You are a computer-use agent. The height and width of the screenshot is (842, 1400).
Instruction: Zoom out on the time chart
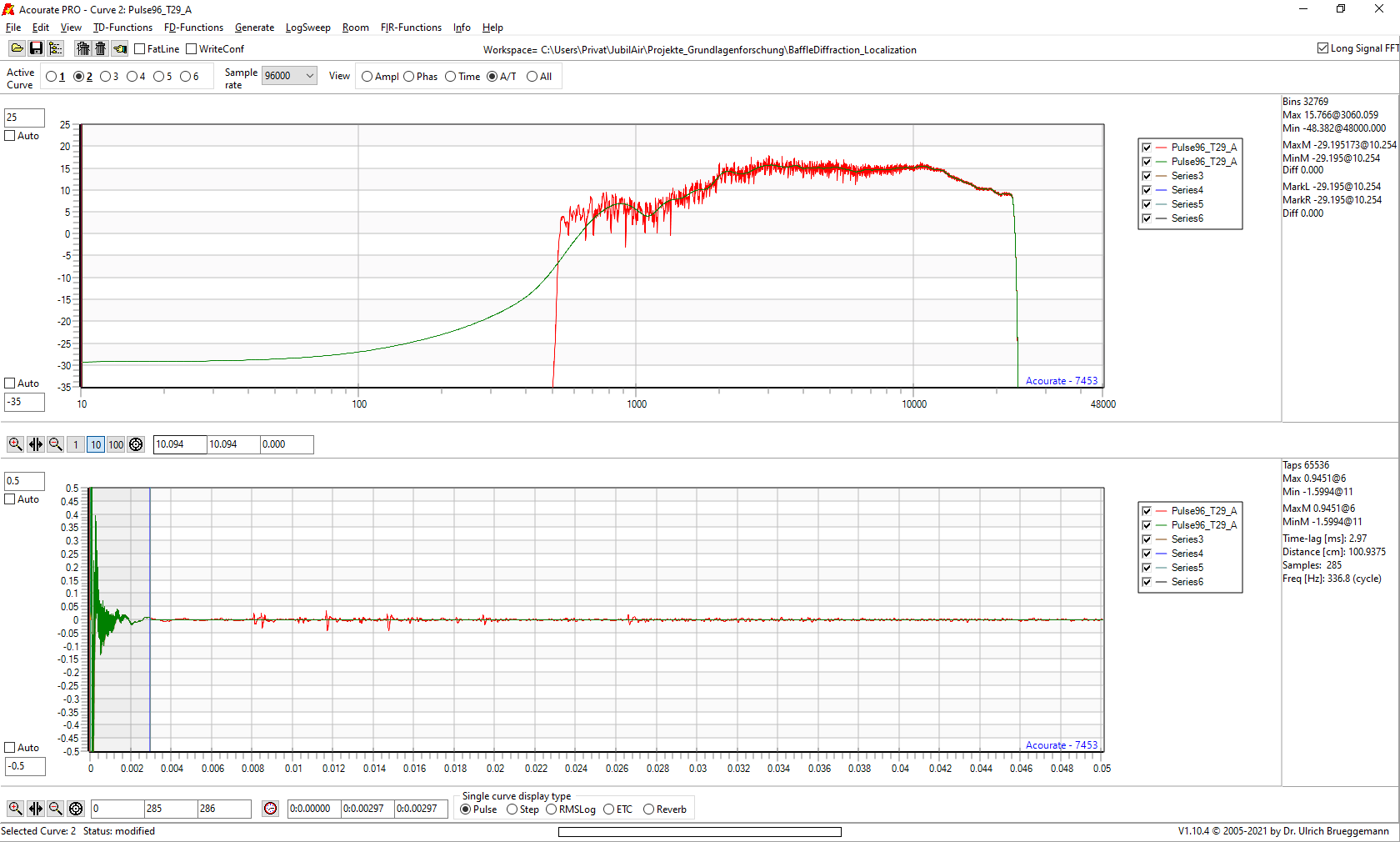pos(55,809)
